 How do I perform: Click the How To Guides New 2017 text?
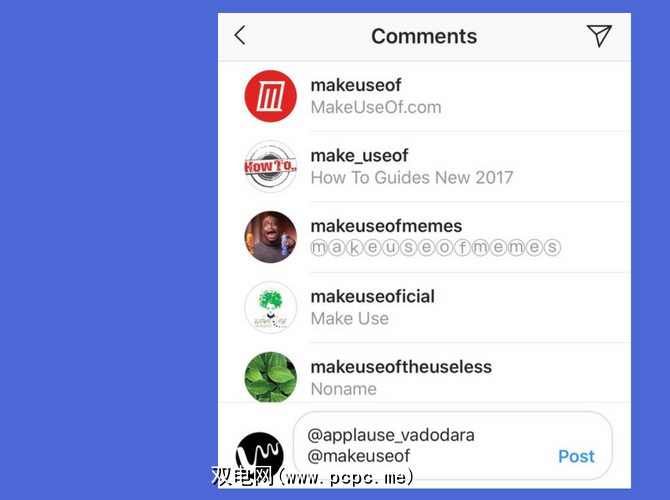point(411,178)
